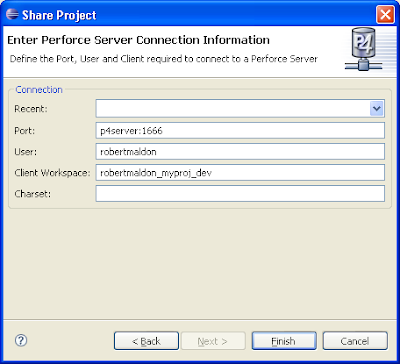
Task: Click the empty Charset input field
Action: pos(240,194)
